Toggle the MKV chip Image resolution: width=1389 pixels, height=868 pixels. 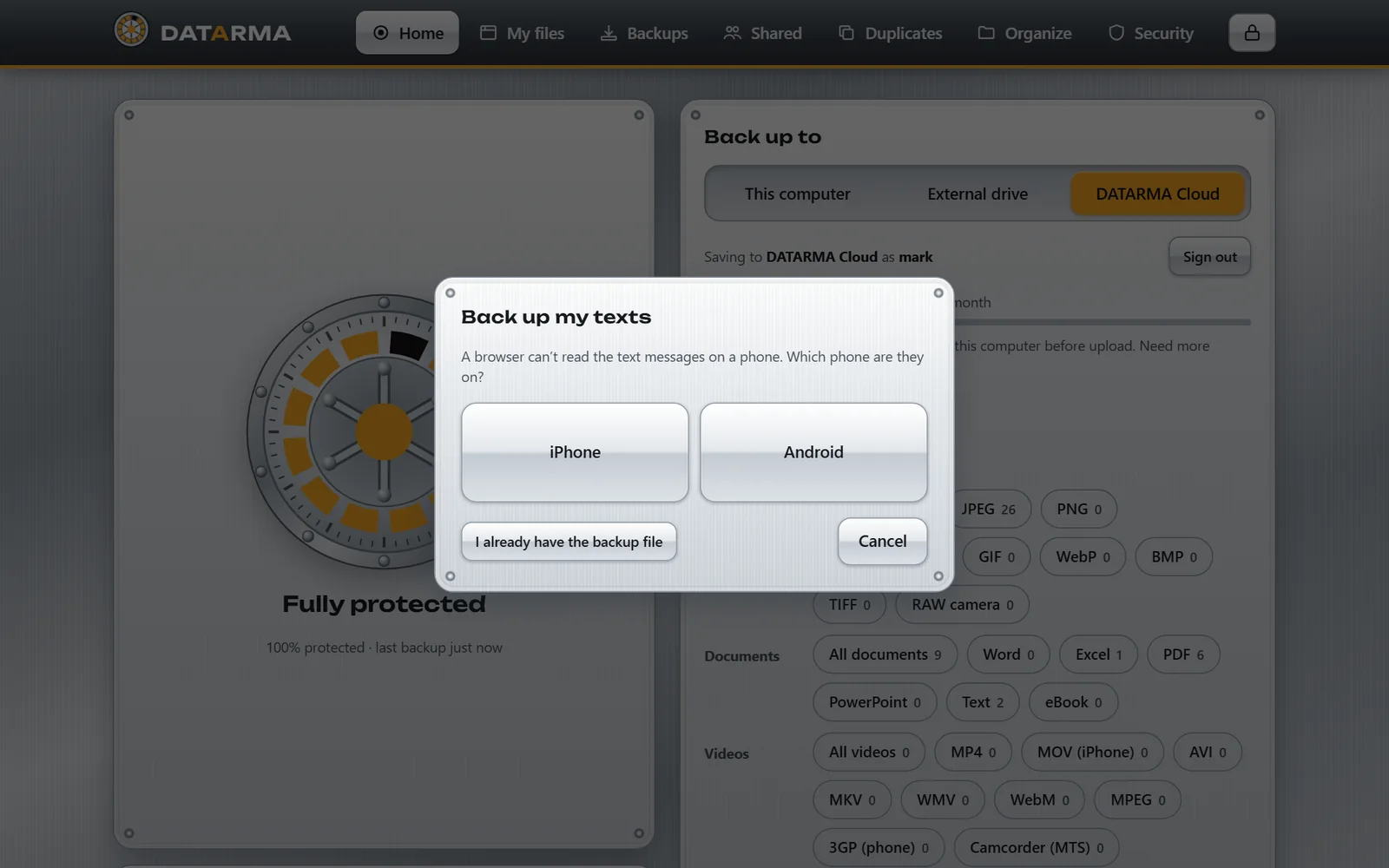852,799
